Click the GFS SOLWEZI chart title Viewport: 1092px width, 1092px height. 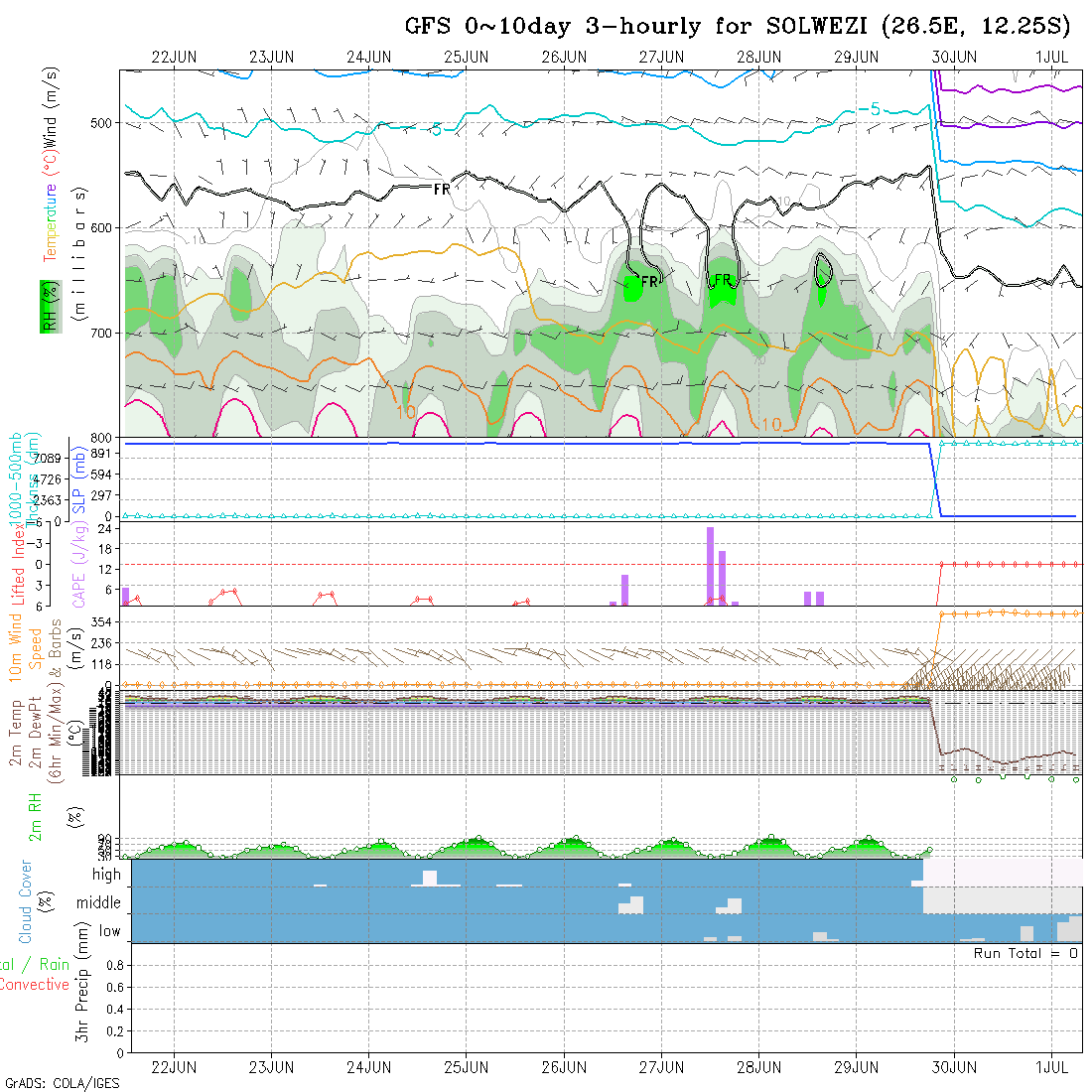pyautogui.click(x=738, y=26)
